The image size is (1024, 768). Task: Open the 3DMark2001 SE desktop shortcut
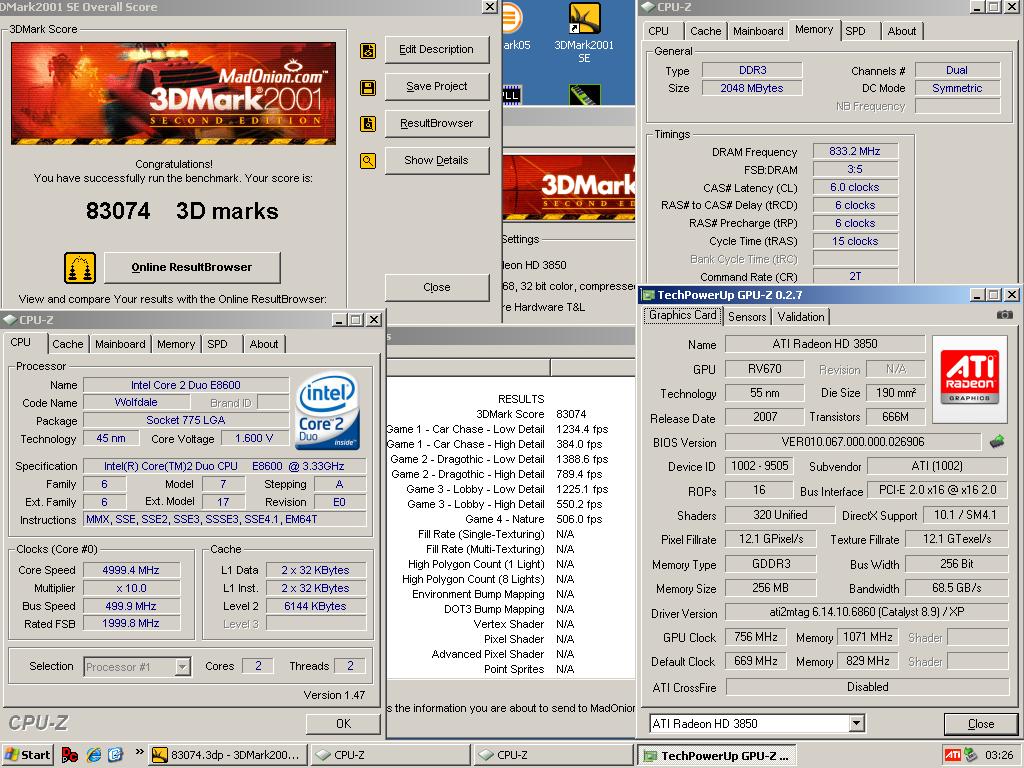pos(584,33)
